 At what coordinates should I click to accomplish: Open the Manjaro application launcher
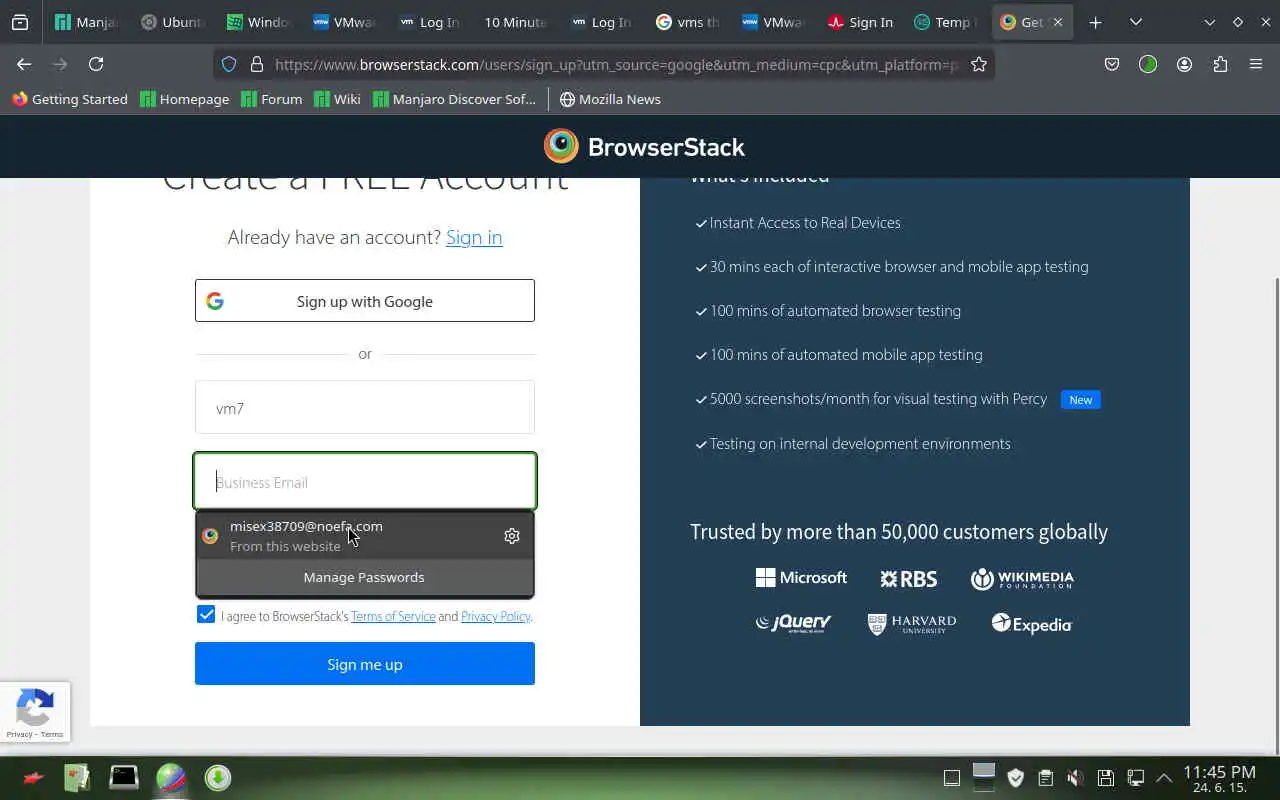33,777
